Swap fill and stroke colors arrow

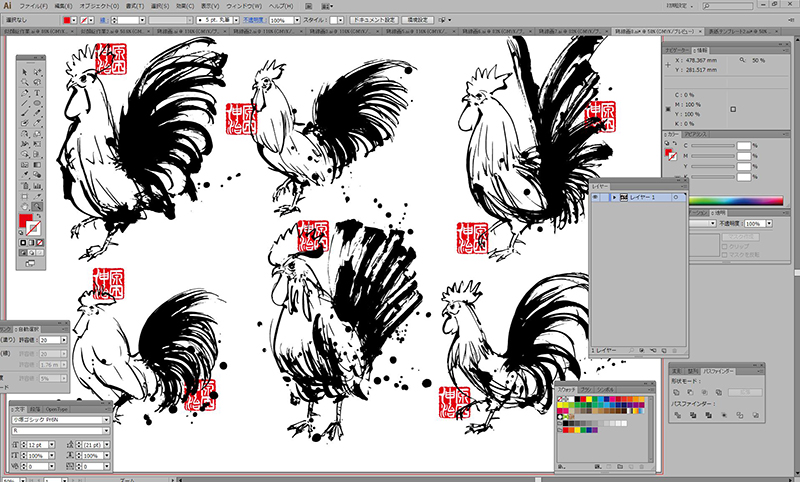click(x=39, y=215)
